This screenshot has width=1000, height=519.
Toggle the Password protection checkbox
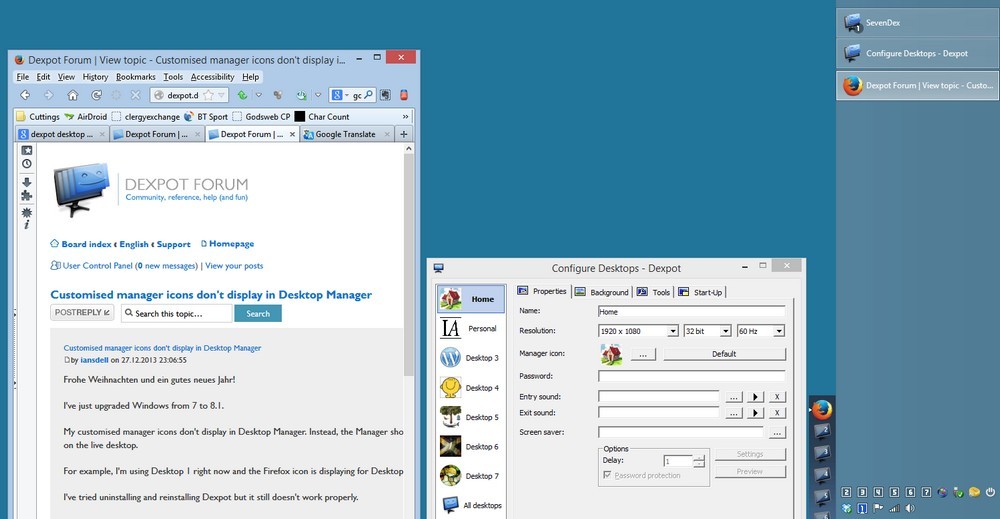pyautogui.click(x=608, y=476)
